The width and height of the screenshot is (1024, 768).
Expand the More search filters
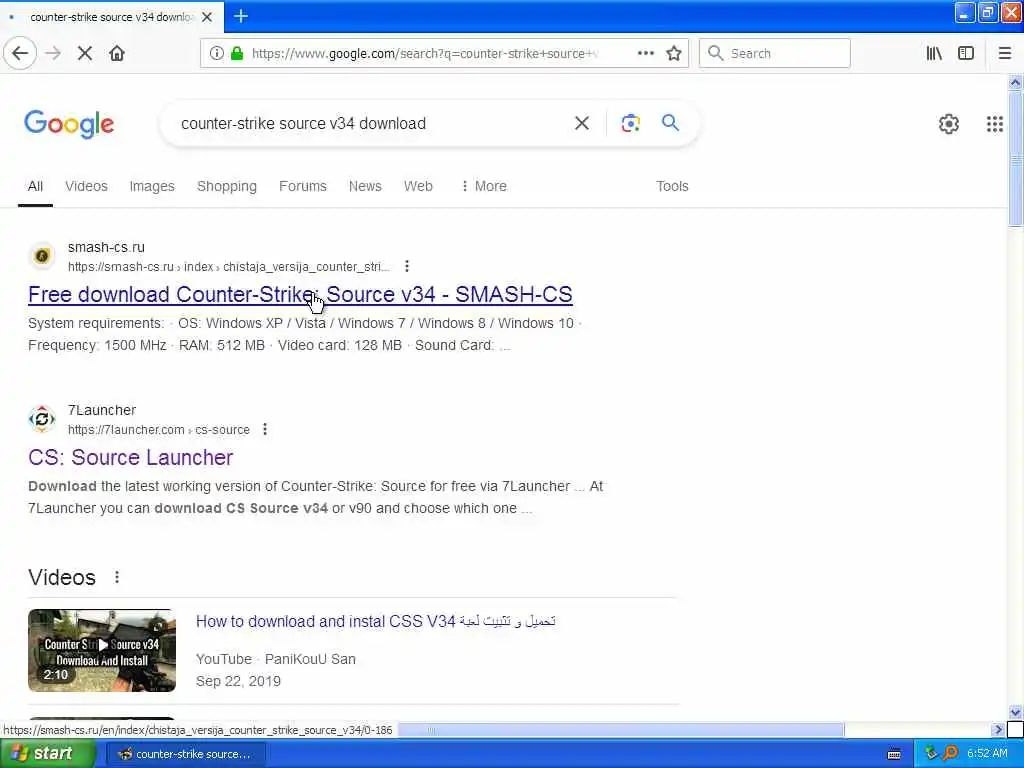pyautogui.click(x=484, y=186)
